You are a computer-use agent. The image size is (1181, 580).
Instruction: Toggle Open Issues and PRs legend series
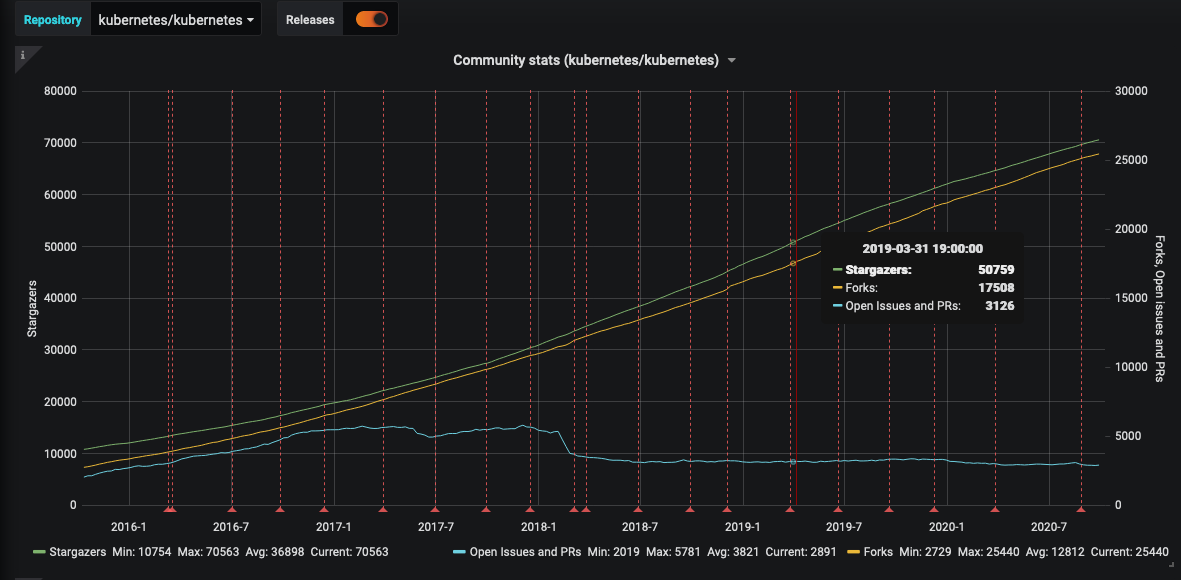525,551
